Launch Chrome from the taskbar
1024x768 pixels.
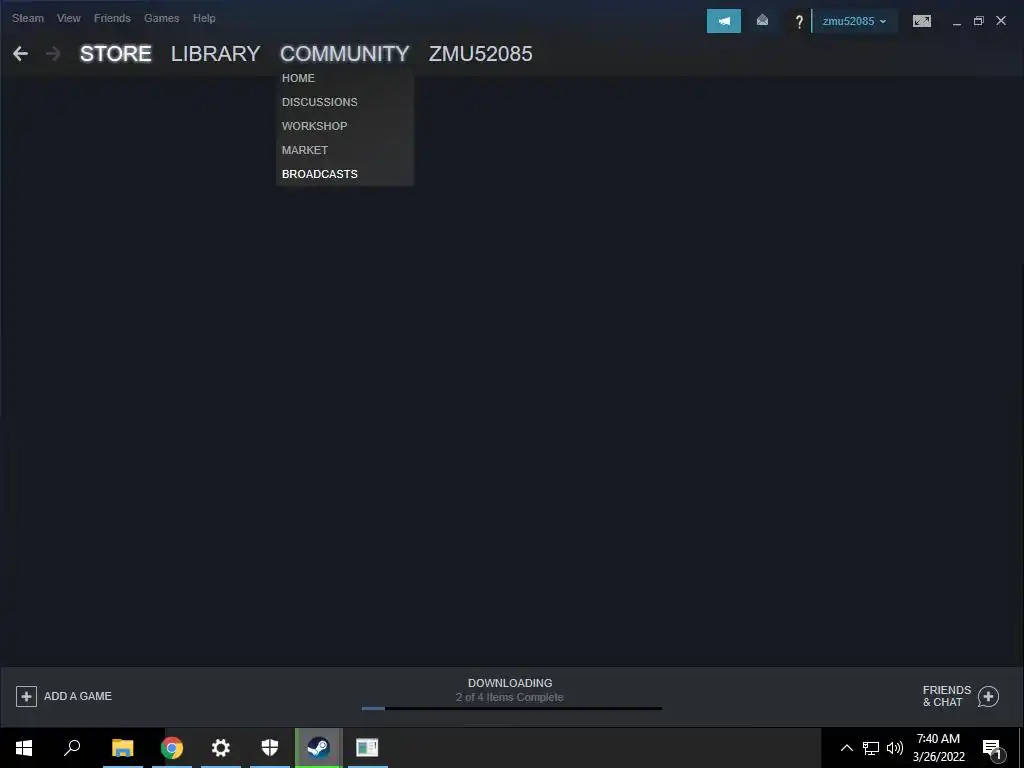pos(172,748)
